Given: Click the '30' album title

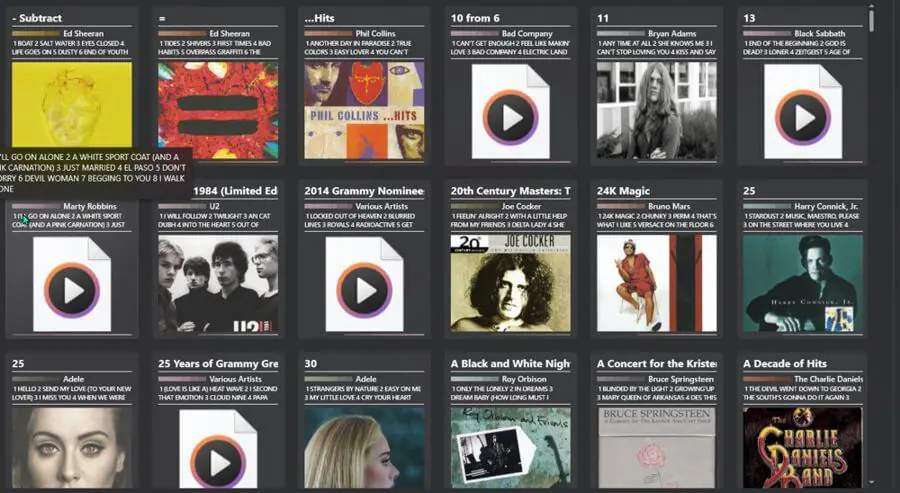Looking at the screenshot, I should (x=311, y=363).
